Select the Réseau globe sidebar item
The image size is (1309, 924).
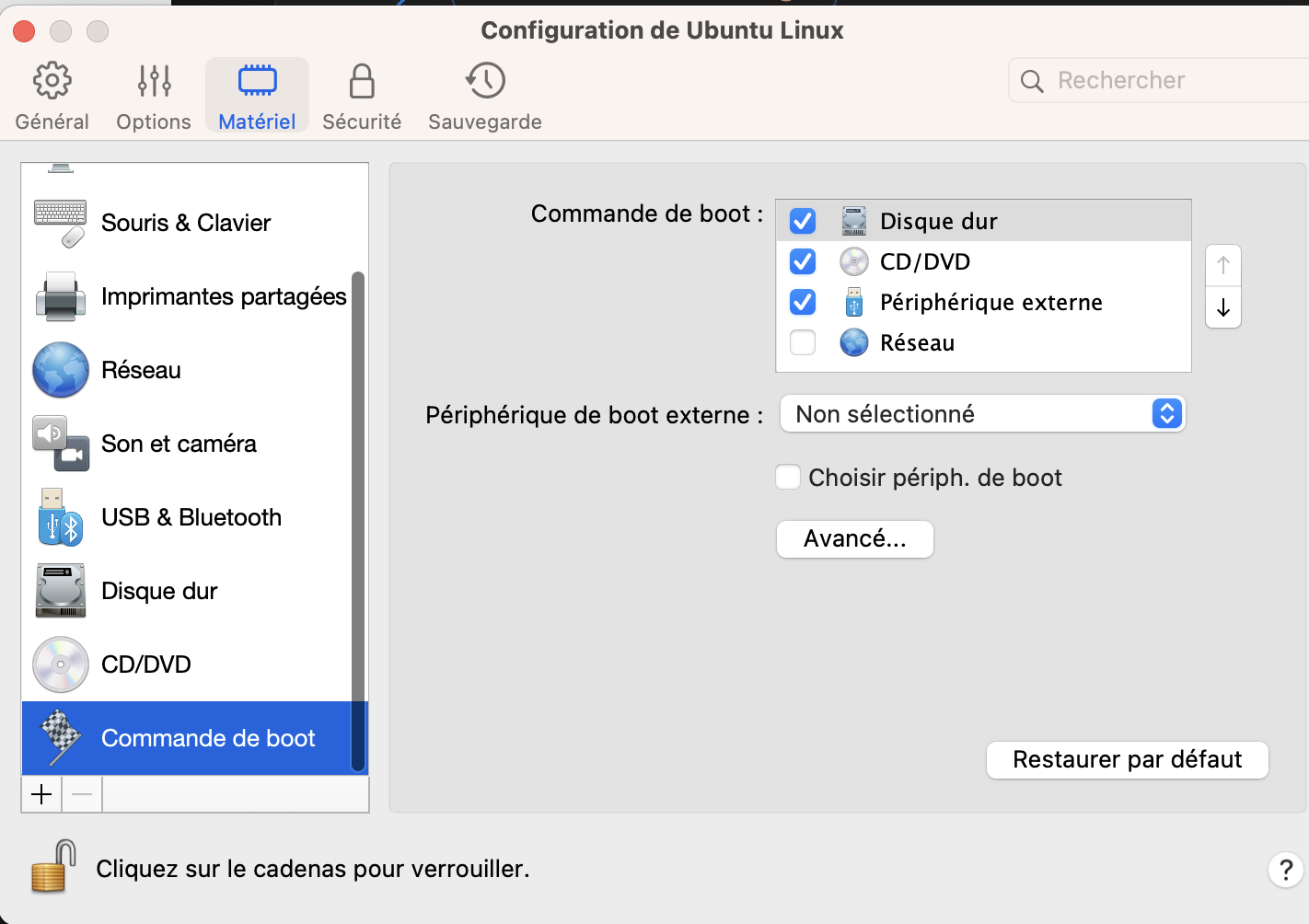point(187,370)
